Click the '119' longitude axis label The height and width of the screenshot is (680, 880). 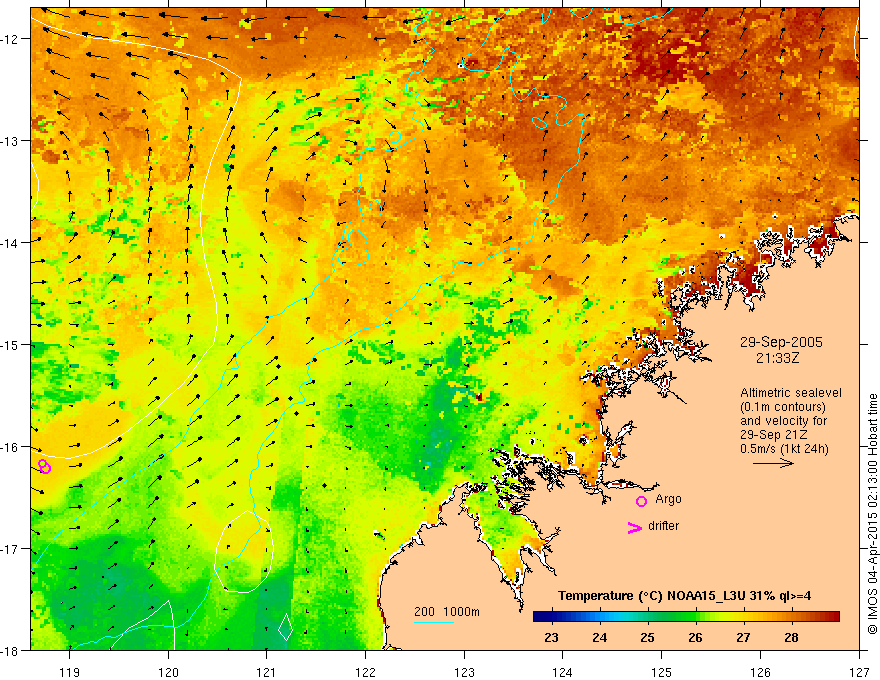70,672
